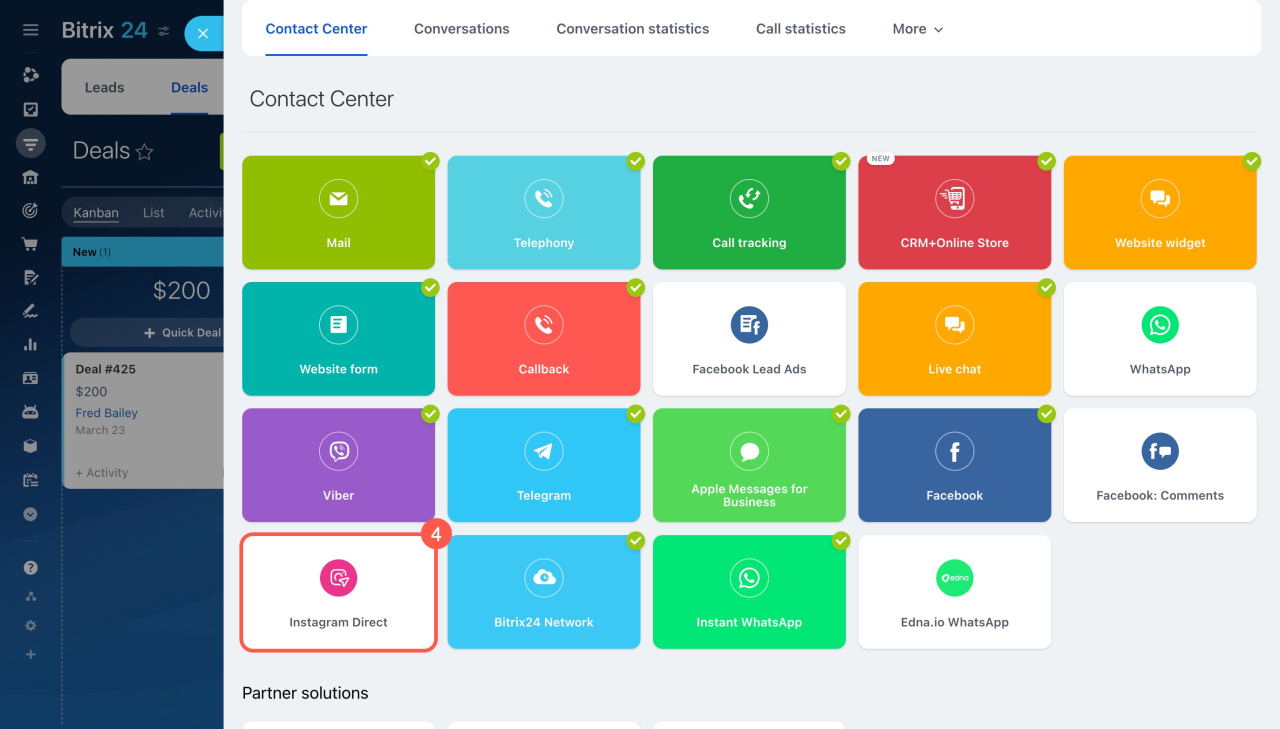Image resolution: width=1280 pixels, height=729 pixels.
Task: Open the Deal #425 card title
Action: click(105, 369)
